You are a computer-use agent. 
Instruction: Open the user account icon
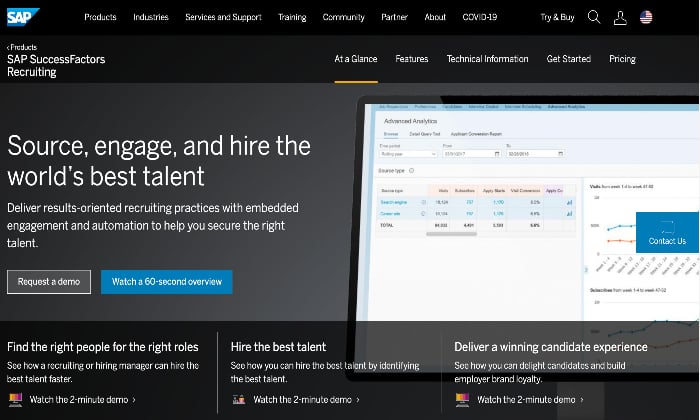620,18
